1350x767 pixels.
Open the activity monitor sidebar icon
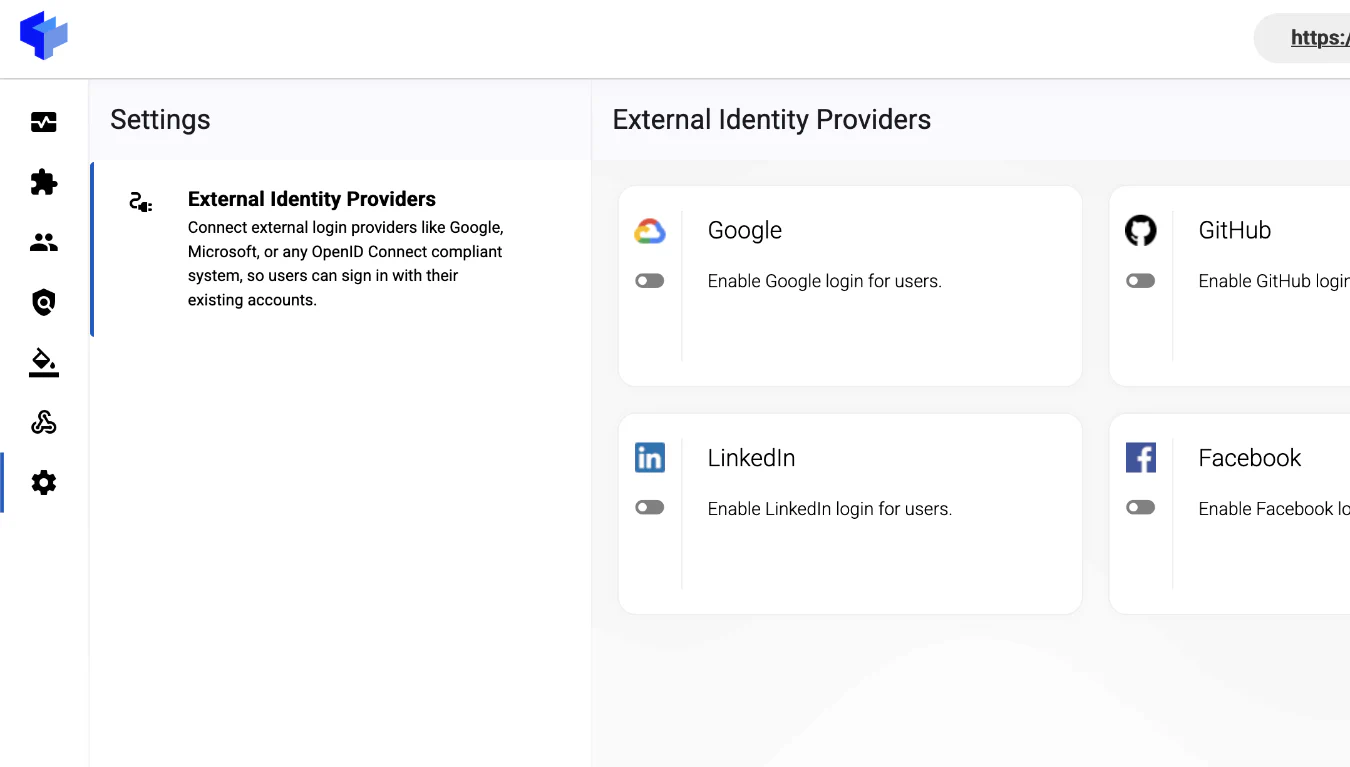pos(44,122)
